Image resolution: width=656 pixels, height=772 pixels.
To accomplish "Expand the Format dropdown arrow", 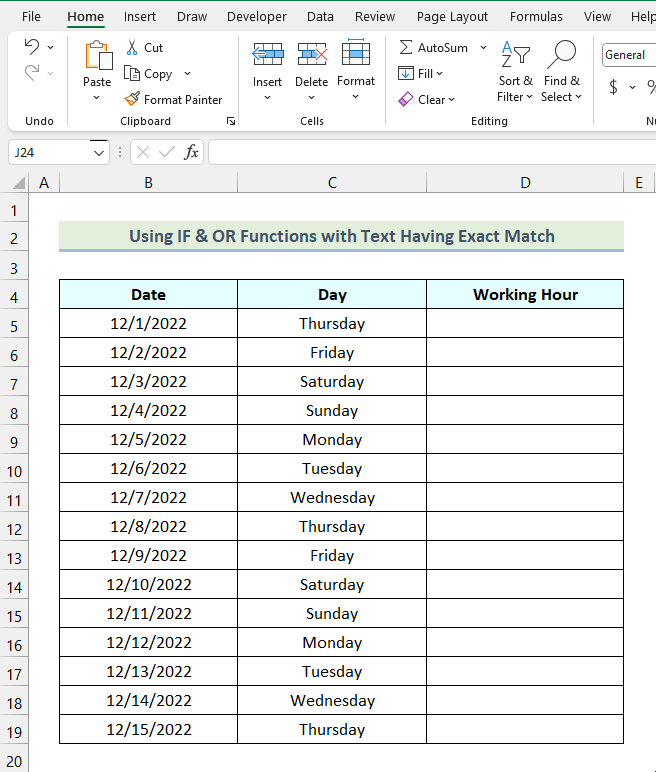I will (356, 97).
